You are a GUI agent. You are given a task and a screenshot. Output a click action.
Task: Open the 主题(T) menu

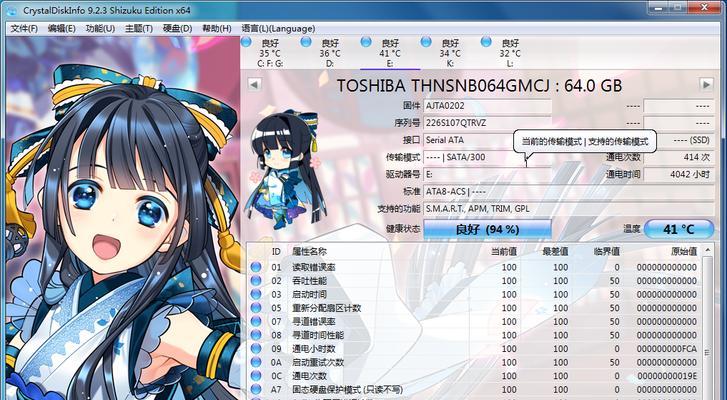point(139,28)
